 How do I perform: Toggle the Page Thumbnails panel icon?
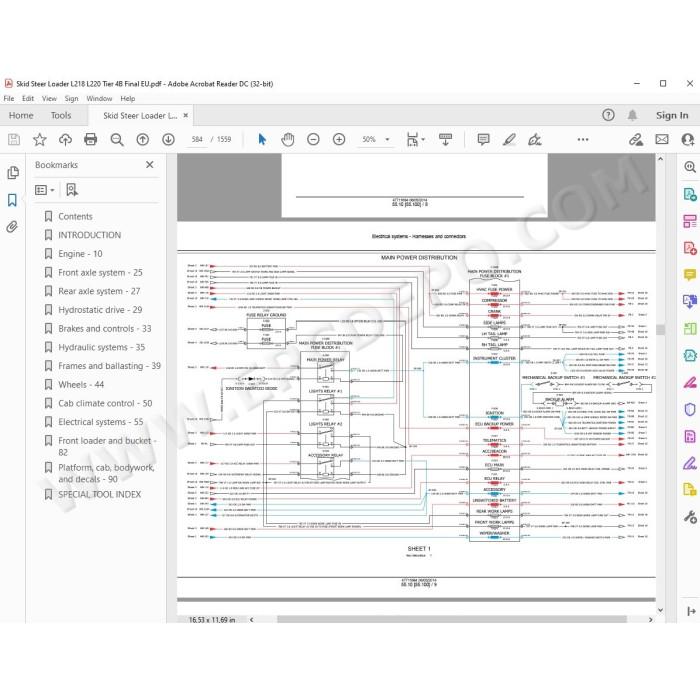[x=13, y=172]
